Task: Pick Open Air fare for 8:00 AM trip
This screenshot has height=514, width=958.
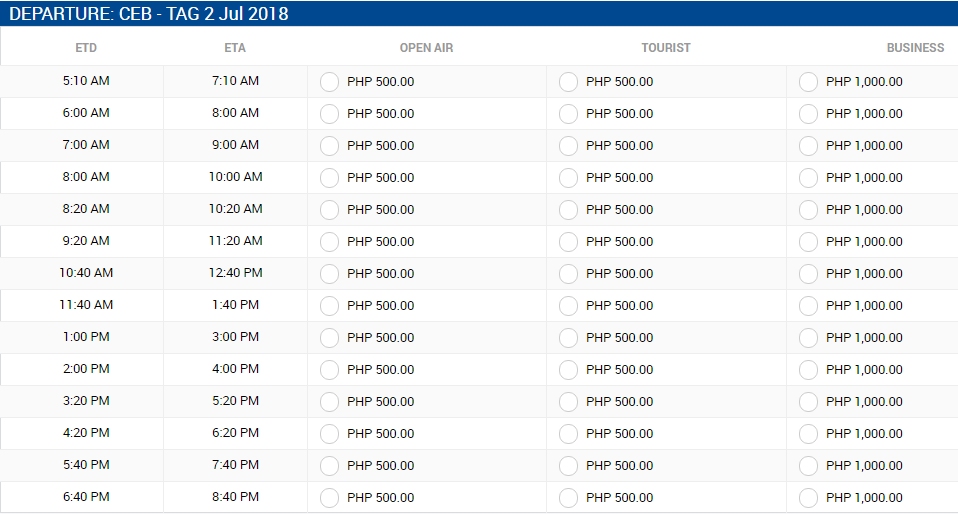Action: pyautogui.click(x=329, y=178)
